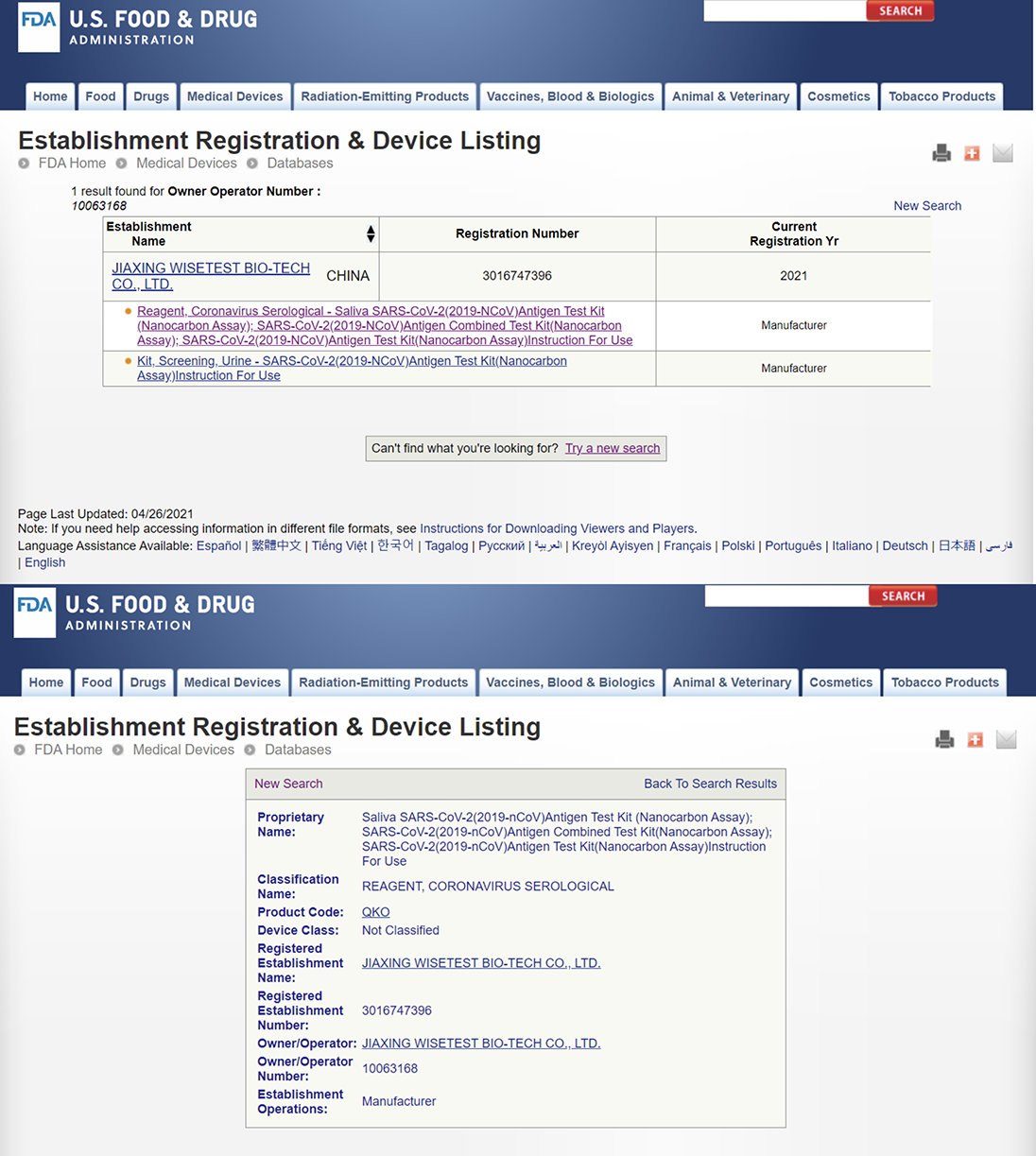
Task: Open Tobacco Products tab in the bottom navigation
Action: (945, 682)
